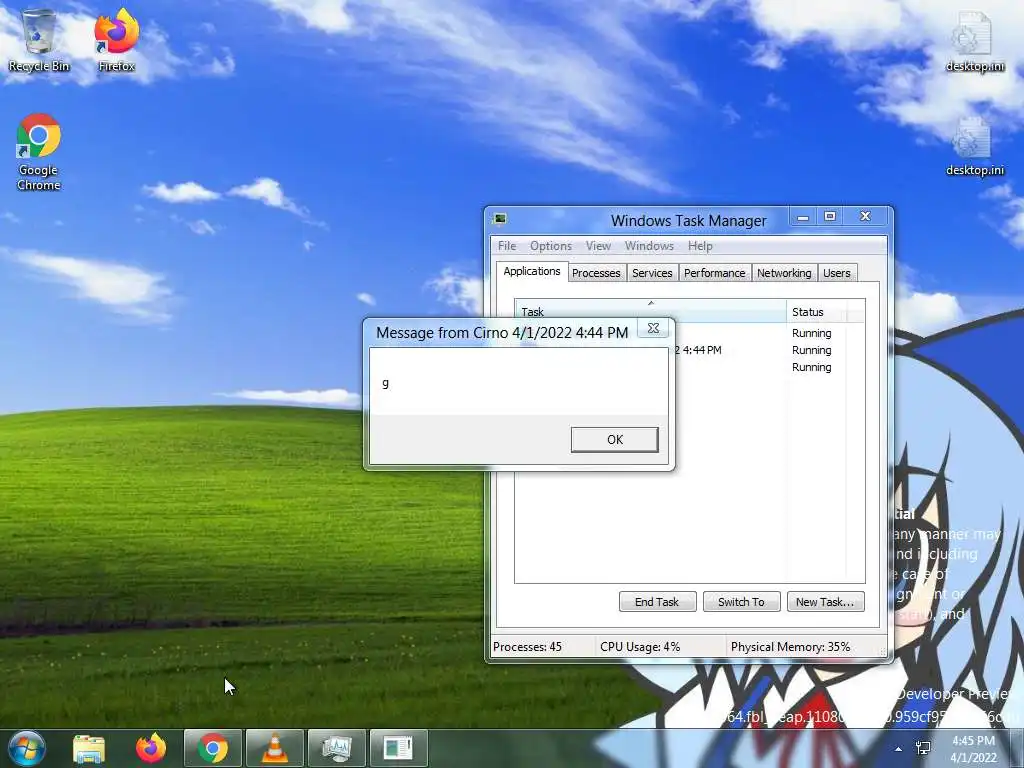Switch to the Services tab

point(652,273)
